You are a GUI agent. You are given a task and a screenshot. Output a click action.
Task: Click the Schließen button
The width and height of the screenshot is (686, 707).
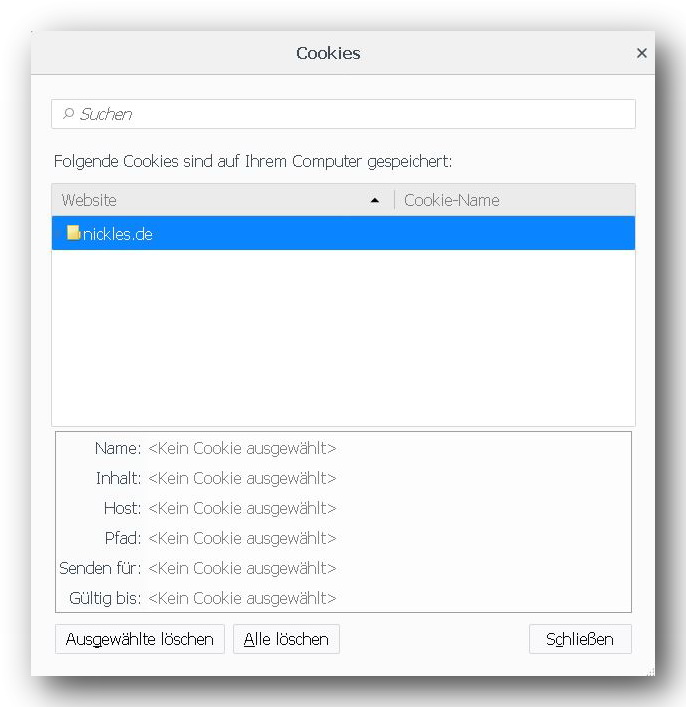click(580, 639)
